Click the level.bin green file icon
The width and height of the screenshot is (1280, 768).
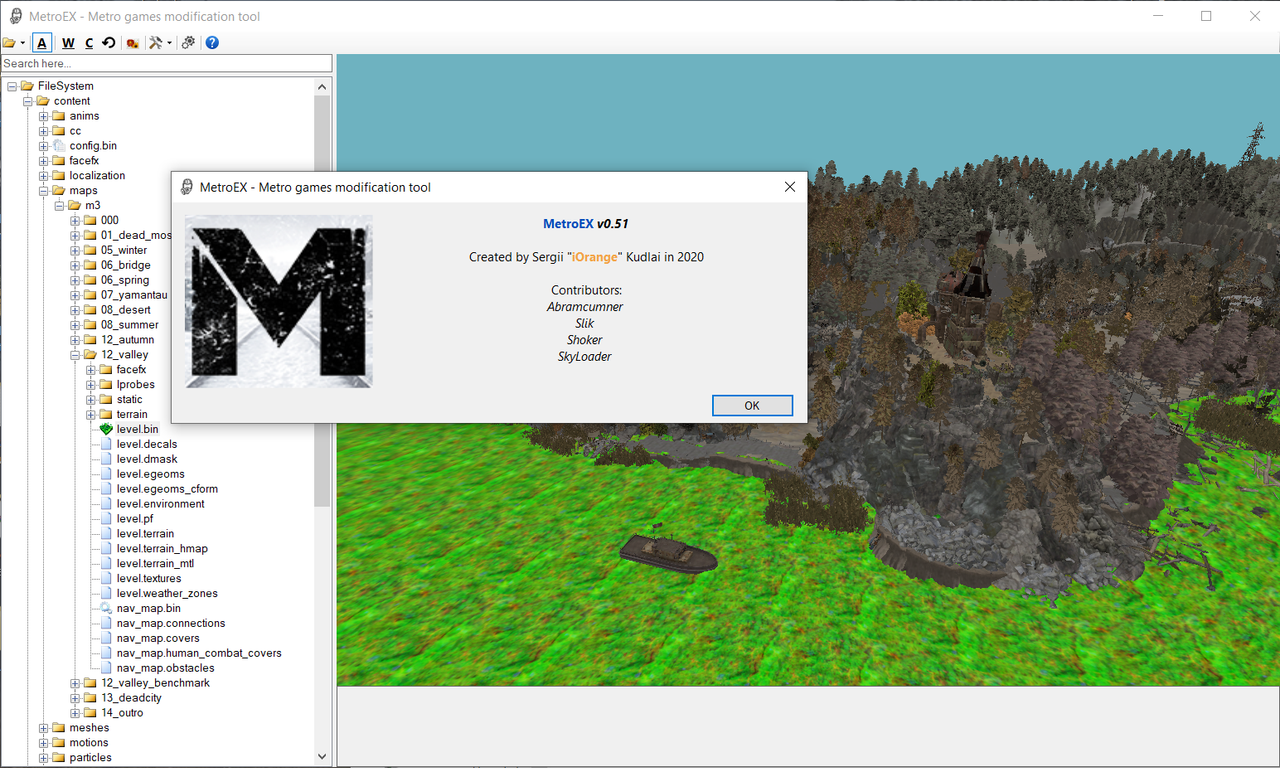click(106, 429)
